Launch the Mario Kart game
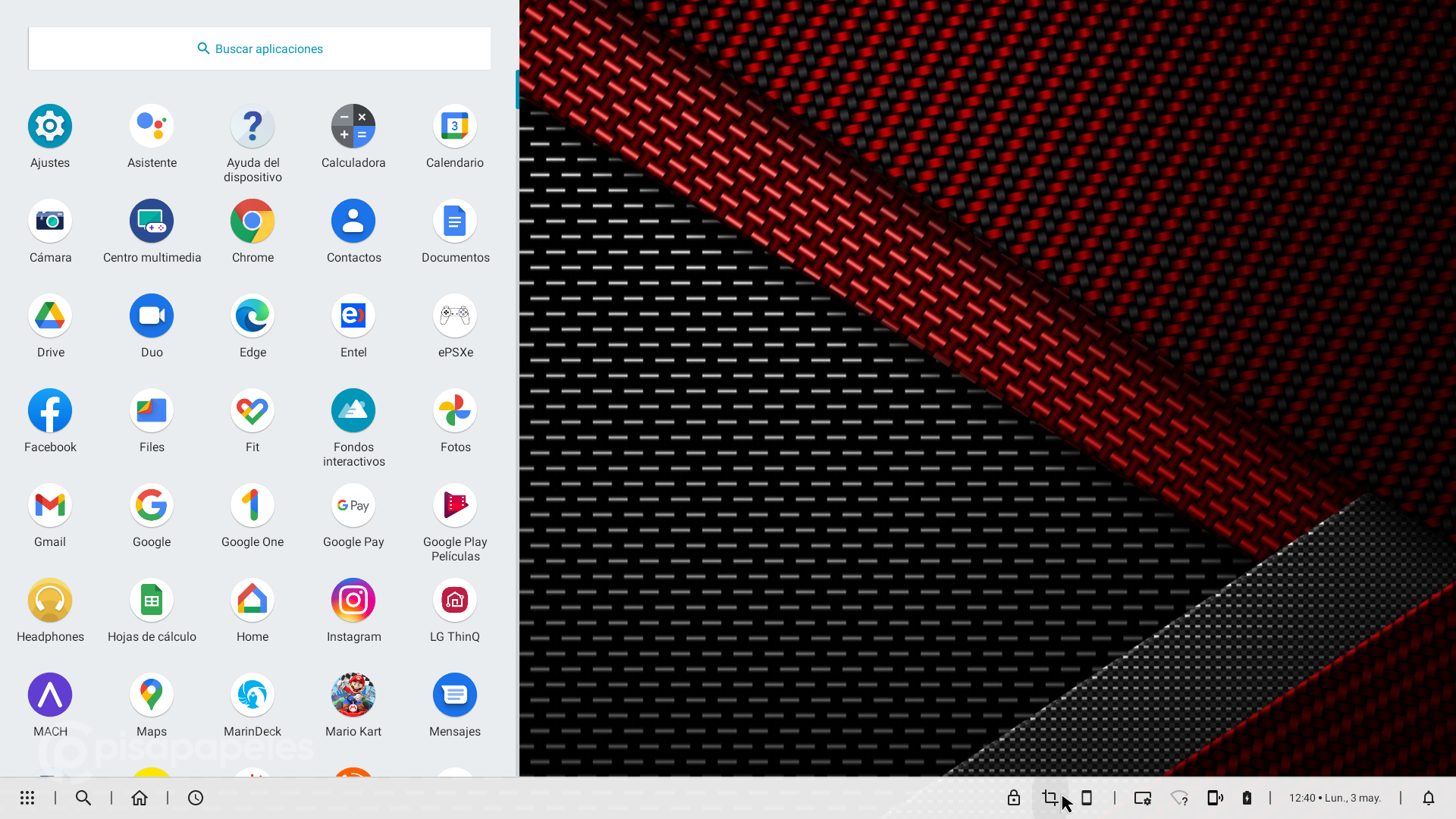This screenshot has width=1456, height=819. point(353,695)
